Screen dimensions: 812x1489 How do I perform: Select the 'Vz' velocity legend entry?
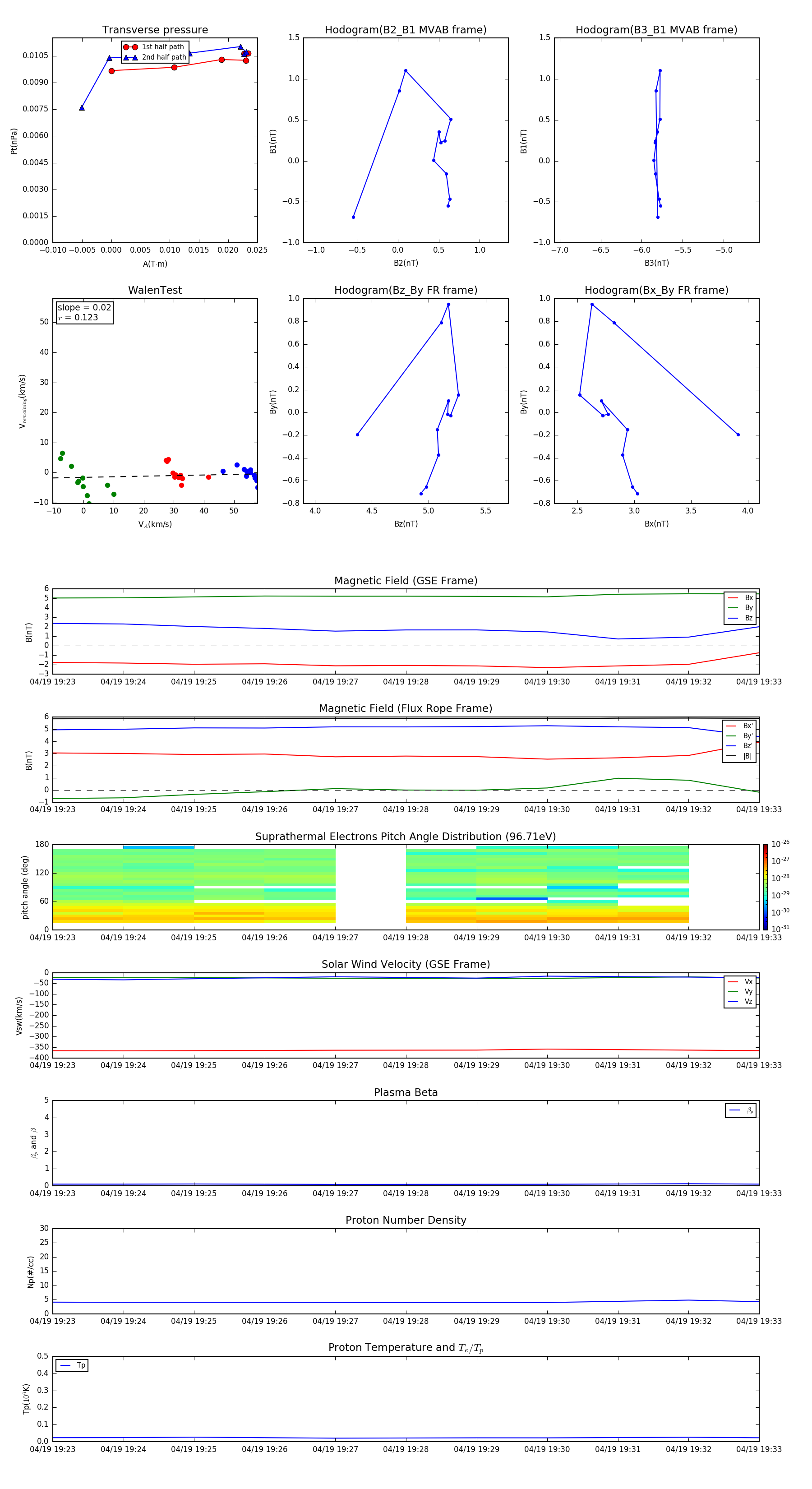[740, 1002]
